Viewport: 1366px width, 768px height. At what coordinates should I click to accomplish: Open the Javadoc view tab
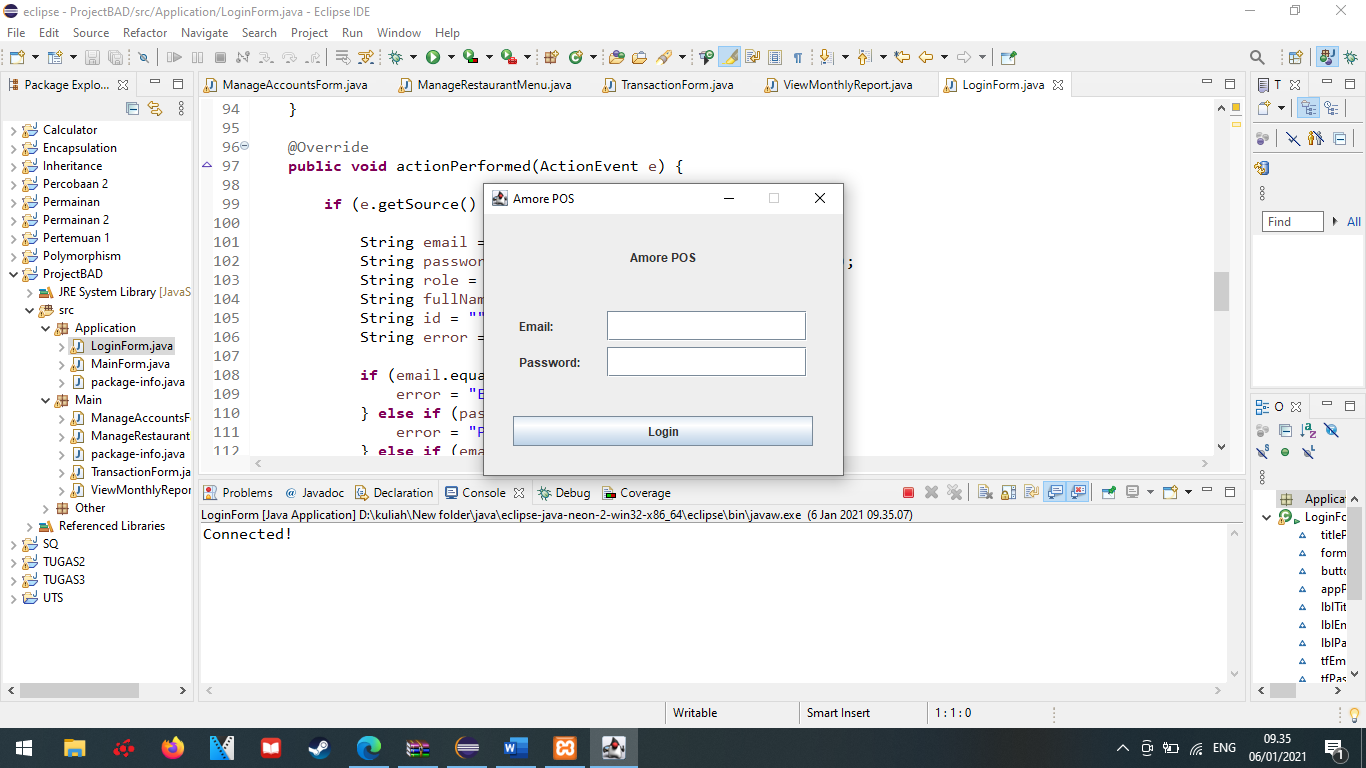click(314, 493)
